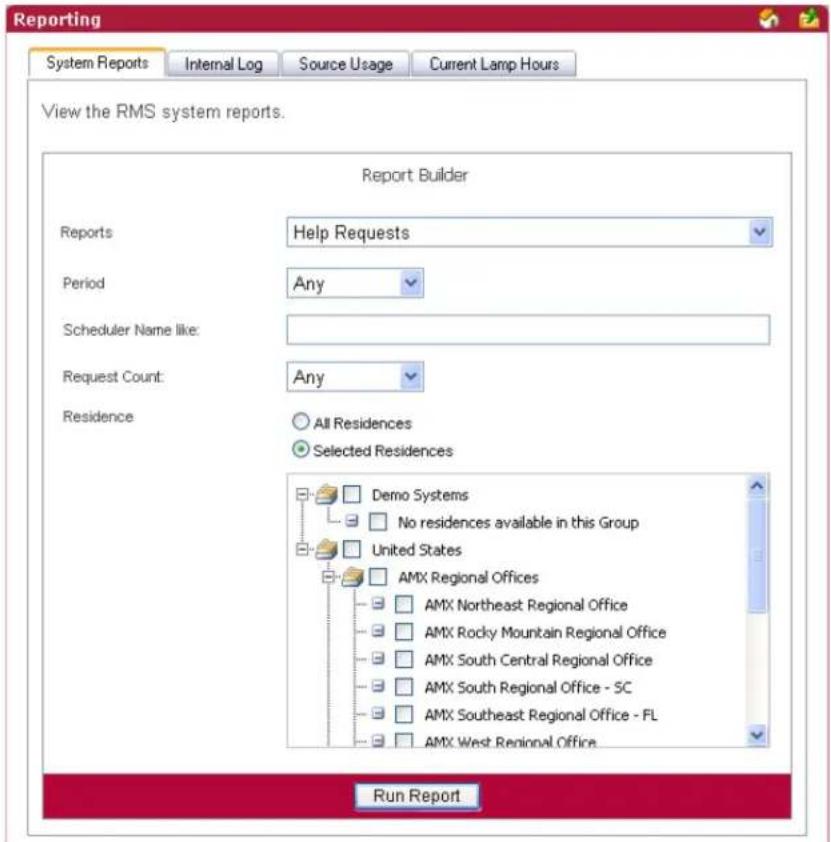Click node icon beside AMX South Central Regional Office
This screenshot has height=842, width=831.
click(x=378, y=659)
